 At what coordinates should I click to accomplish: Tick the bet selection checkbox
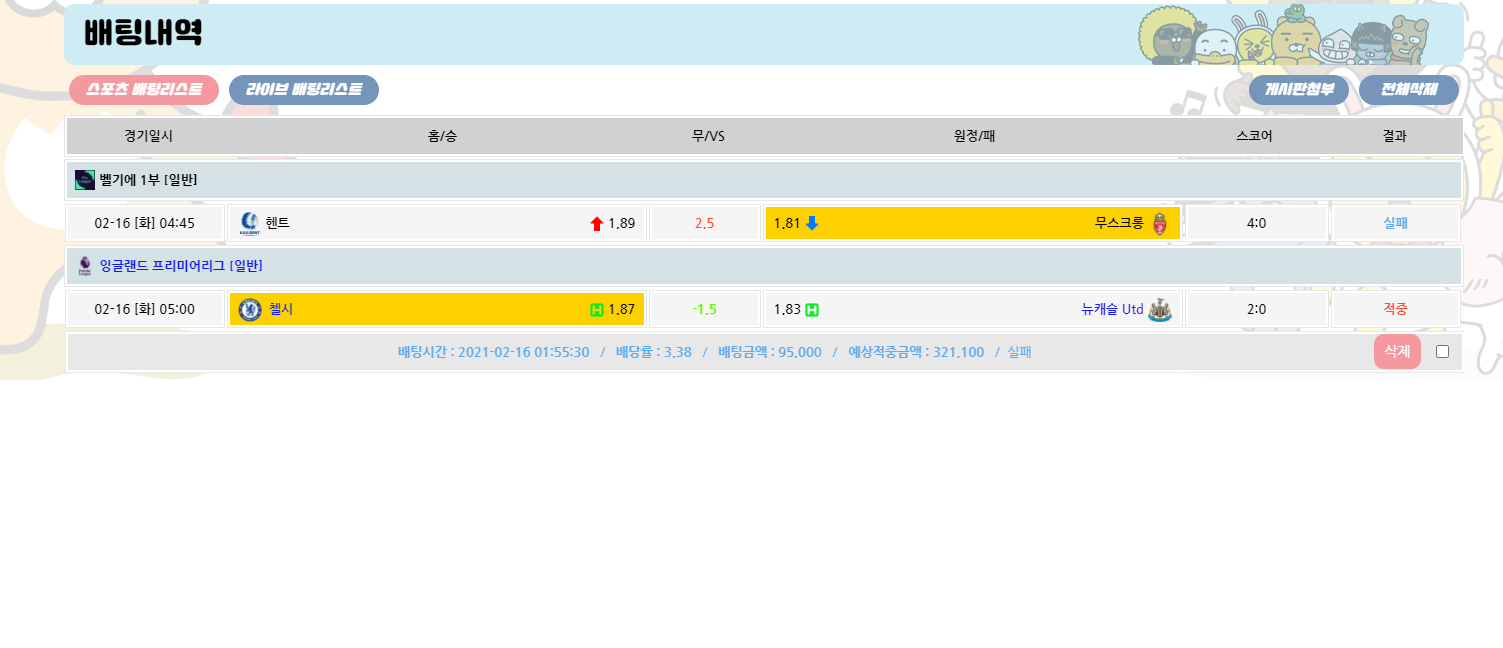(1442, 352)
